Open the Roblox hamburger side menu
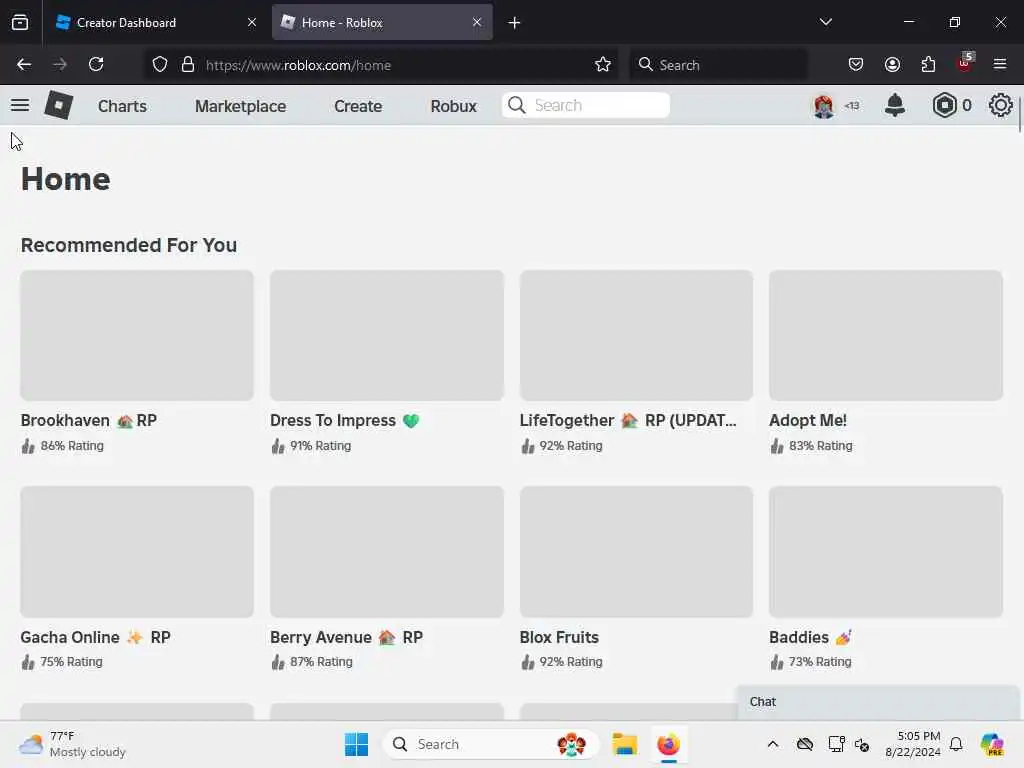This screenshot has height=768, width=1024. coord(20,105)
